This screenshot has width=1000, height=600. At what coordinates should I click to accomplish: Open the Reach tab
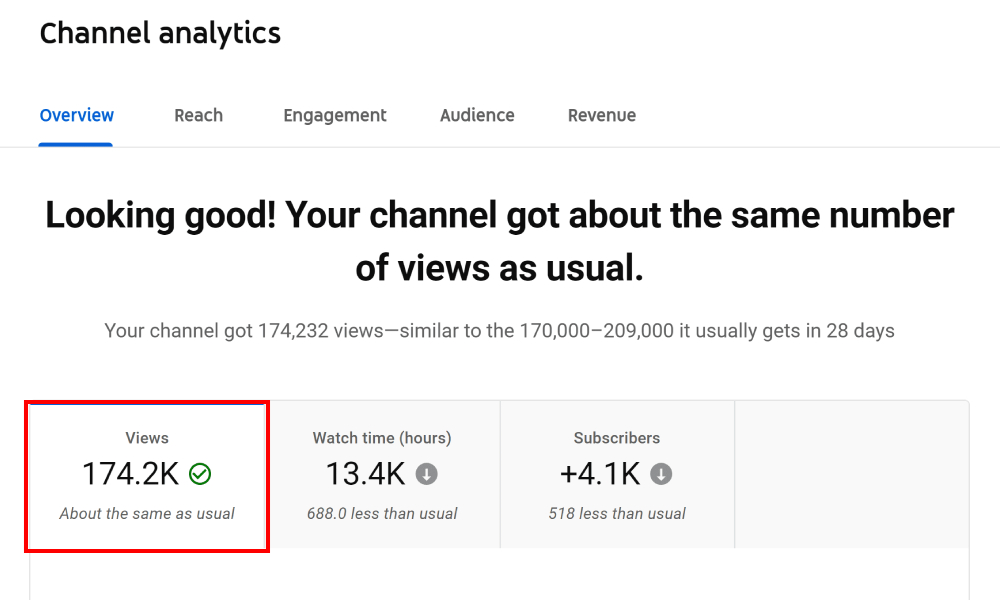click(x=198, y=115)
